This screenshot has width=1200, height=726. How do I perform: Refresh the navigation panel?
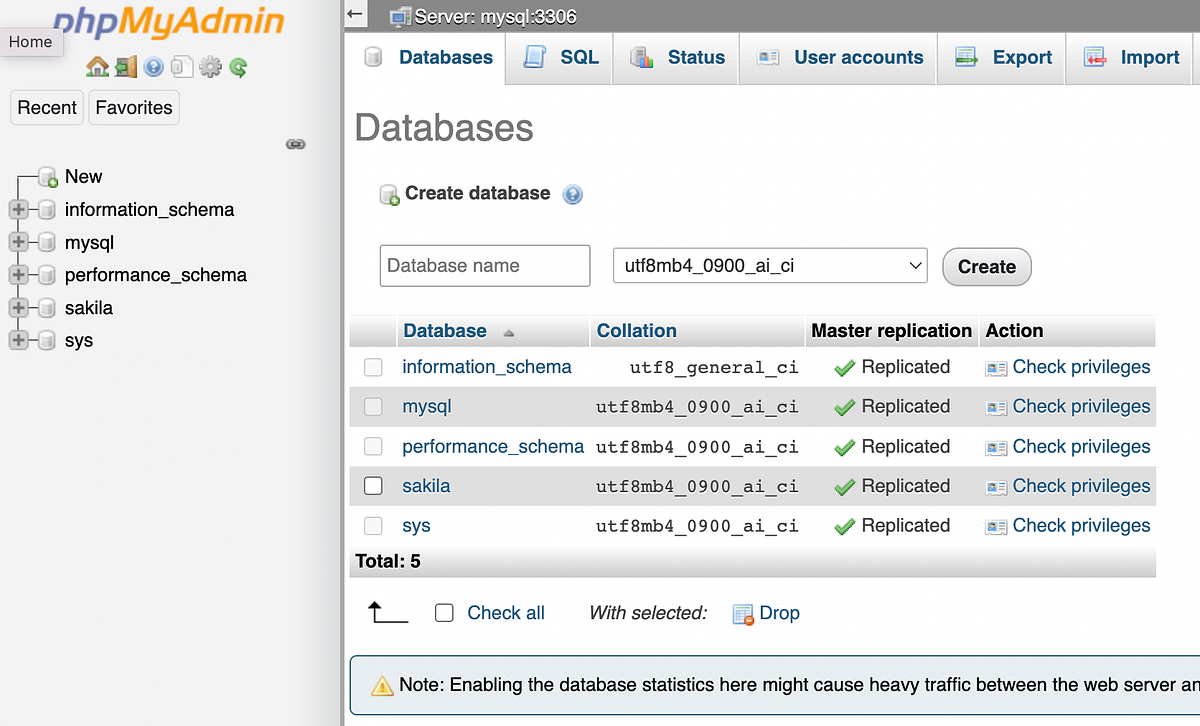(238, 66)
